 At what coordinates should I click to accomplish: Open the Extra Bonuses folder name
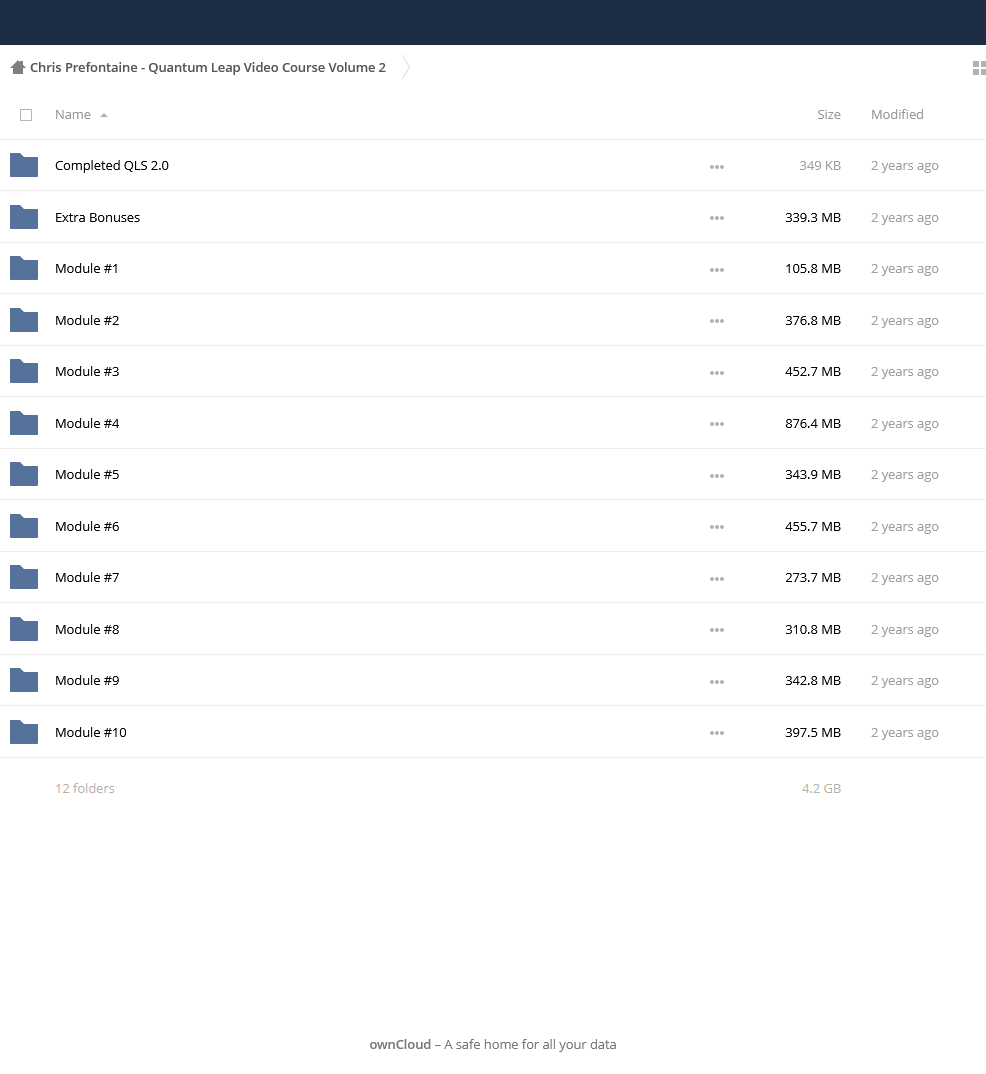(x=97, y=217)
